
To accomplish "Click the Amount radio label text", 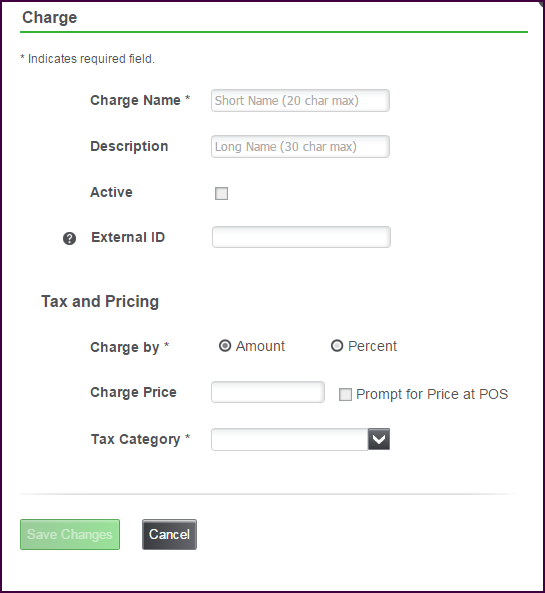I will tap(260, 346).
